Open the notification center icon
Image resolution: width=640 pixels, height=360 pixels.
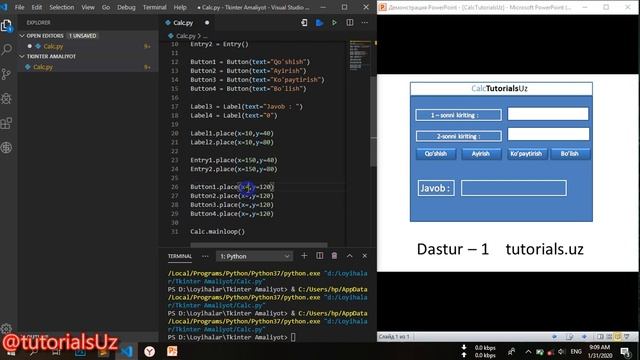(x=625, y=351)
